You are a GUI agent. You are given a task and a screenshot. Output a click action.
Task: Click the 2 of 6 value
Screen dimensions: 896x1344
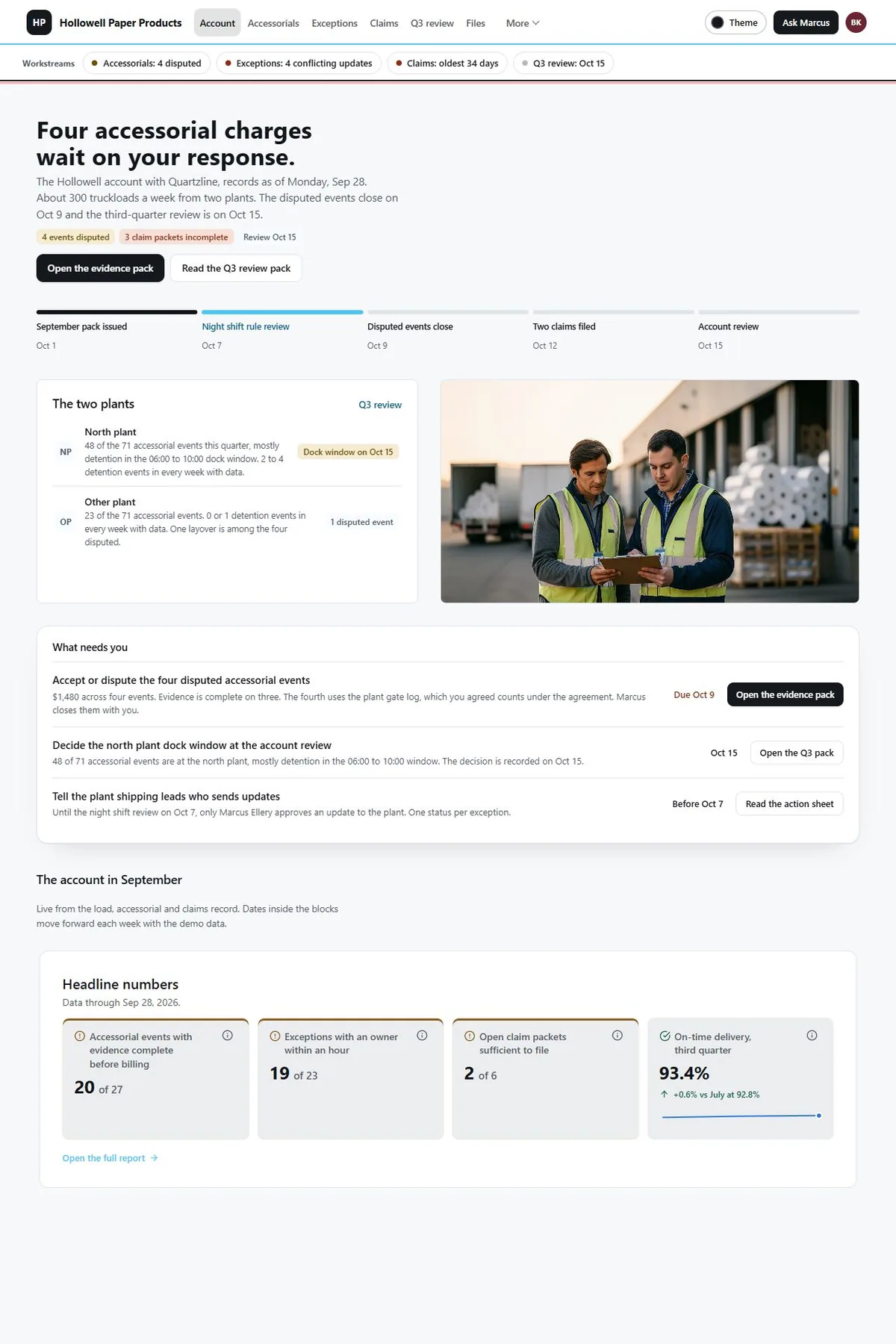click(x=480, y=1074)
